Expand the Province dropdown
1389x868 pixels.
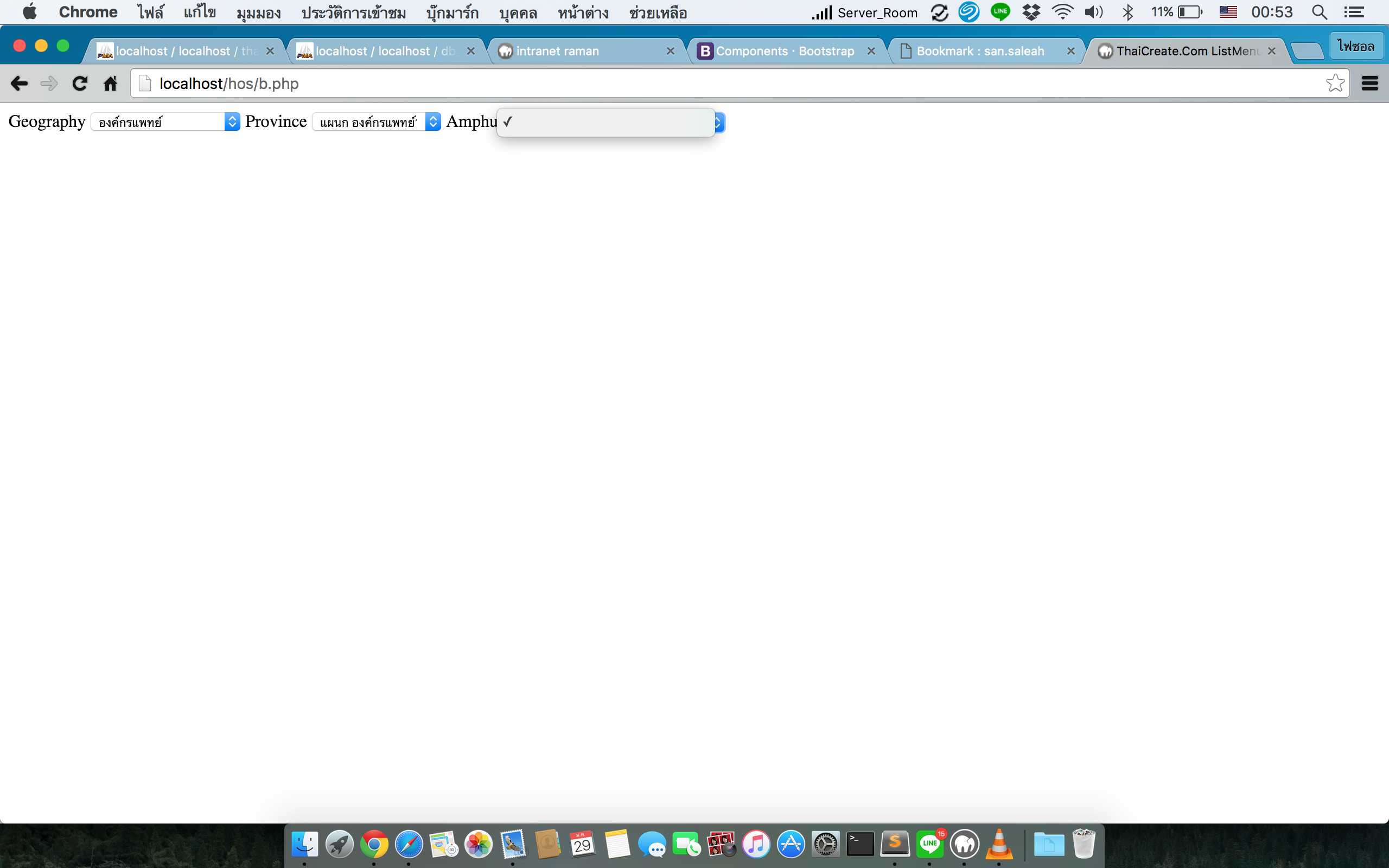coord(376,122)
